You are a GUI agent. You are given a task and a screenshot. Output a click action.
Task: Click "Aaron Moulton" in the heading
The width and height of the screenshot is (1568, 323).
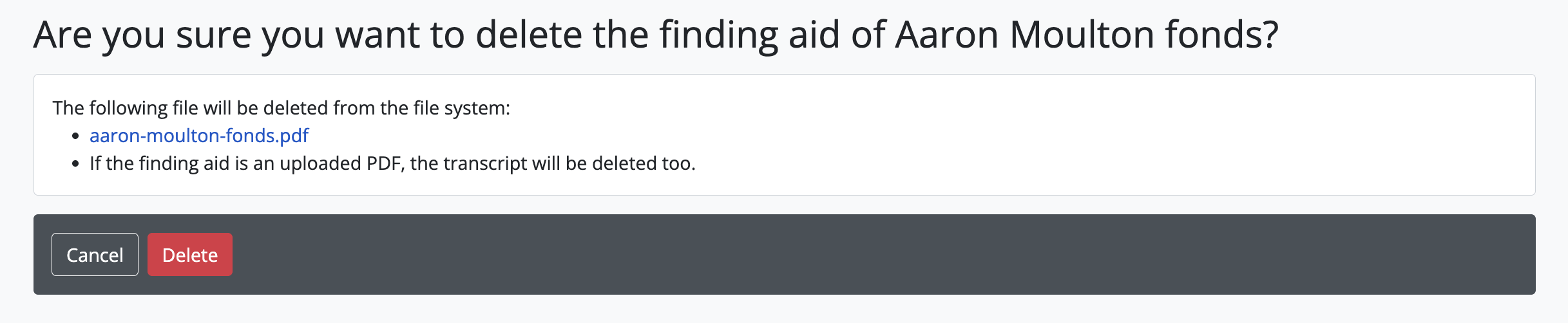pyautogui.click(x=1024, y=35)
